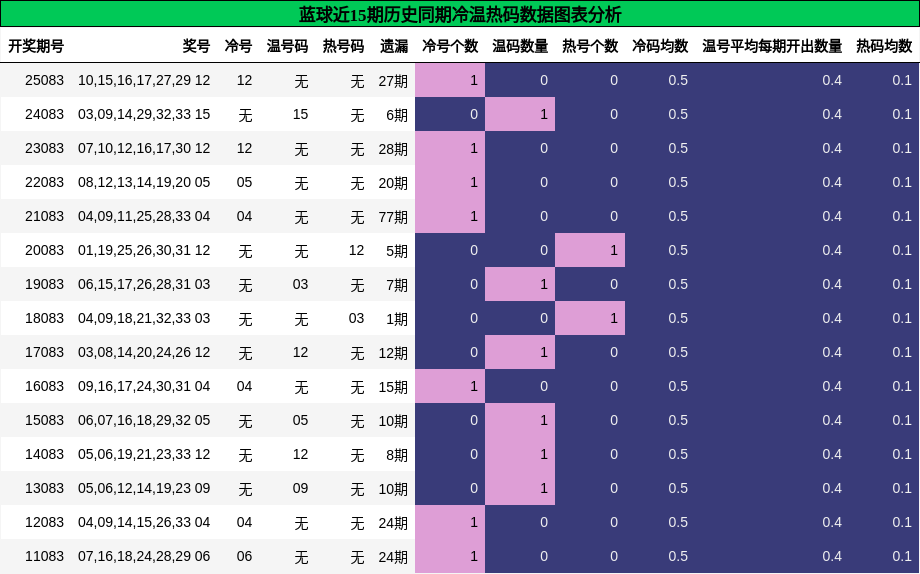Select numbers 07,16,18,24,28,29 06
920x574 pixels.
[x=144, y=557]
